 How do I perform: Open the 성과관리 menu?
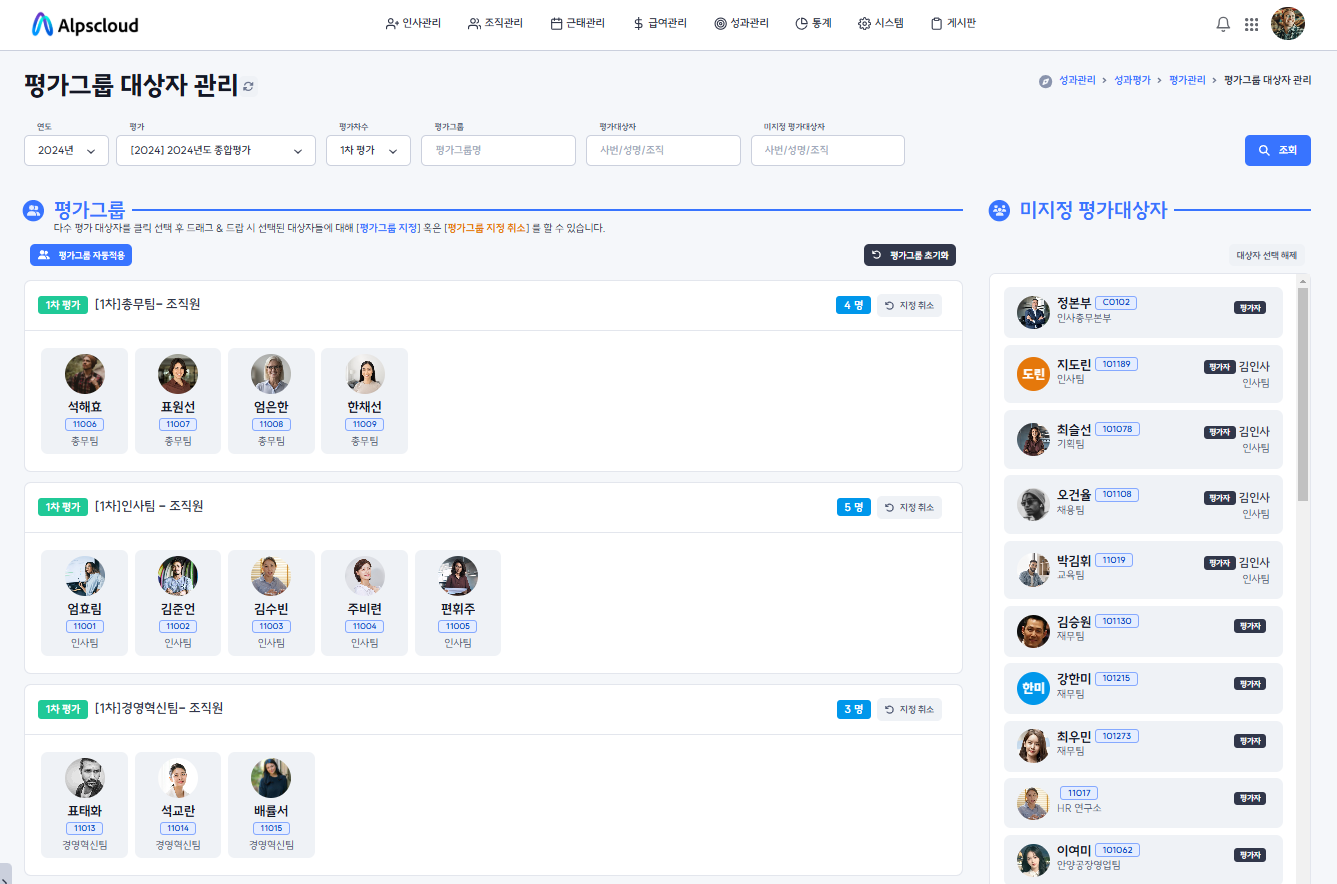(741, 24)
